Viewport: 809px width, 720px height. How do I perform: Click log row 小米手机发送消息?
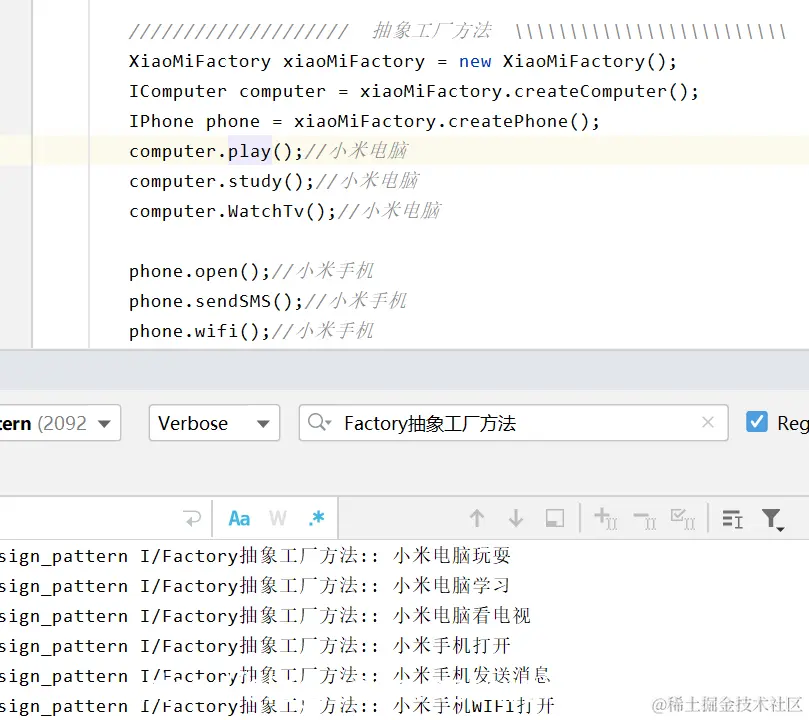276,676
